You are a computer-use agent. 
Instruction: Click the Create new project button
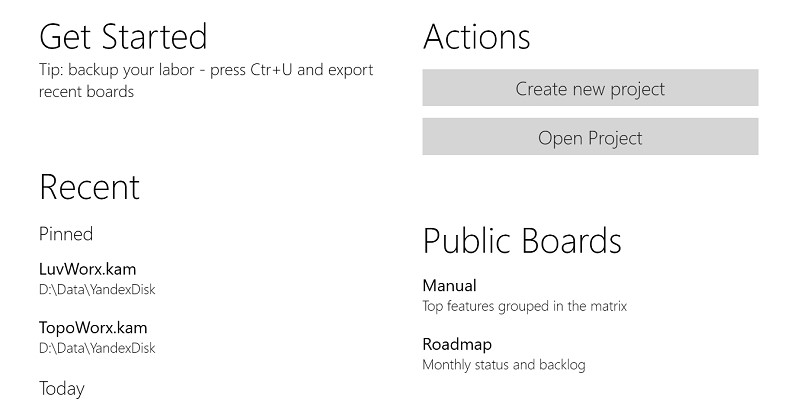click(x=590, y=88)
